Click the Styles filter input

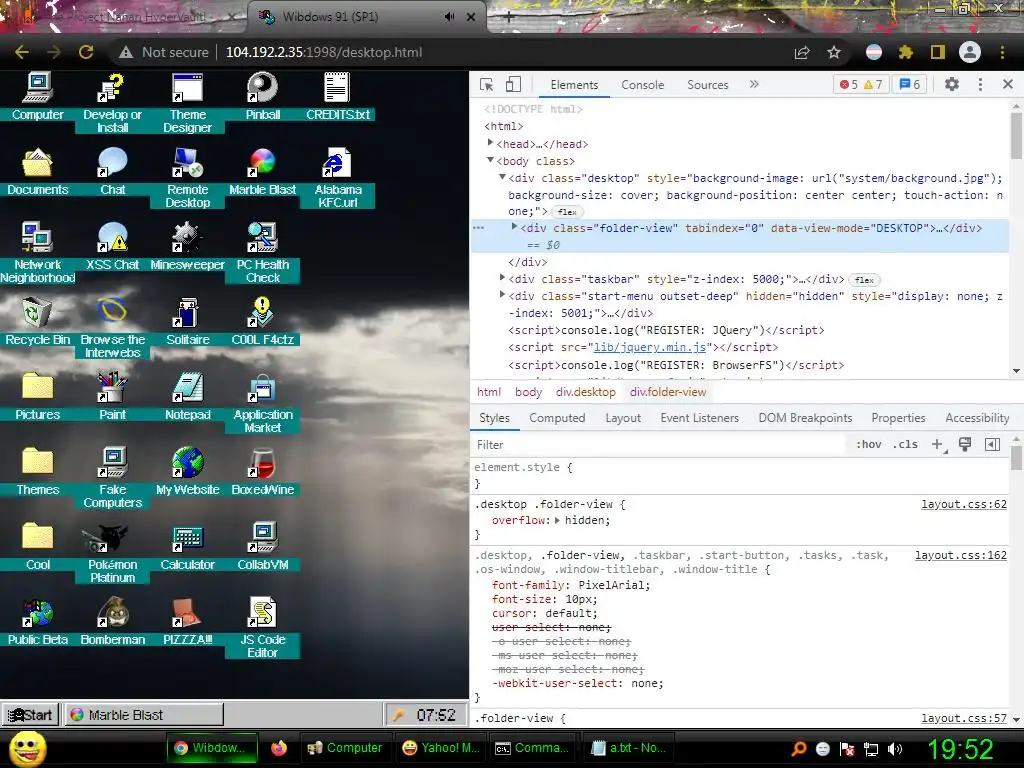[x=660, y=445]
